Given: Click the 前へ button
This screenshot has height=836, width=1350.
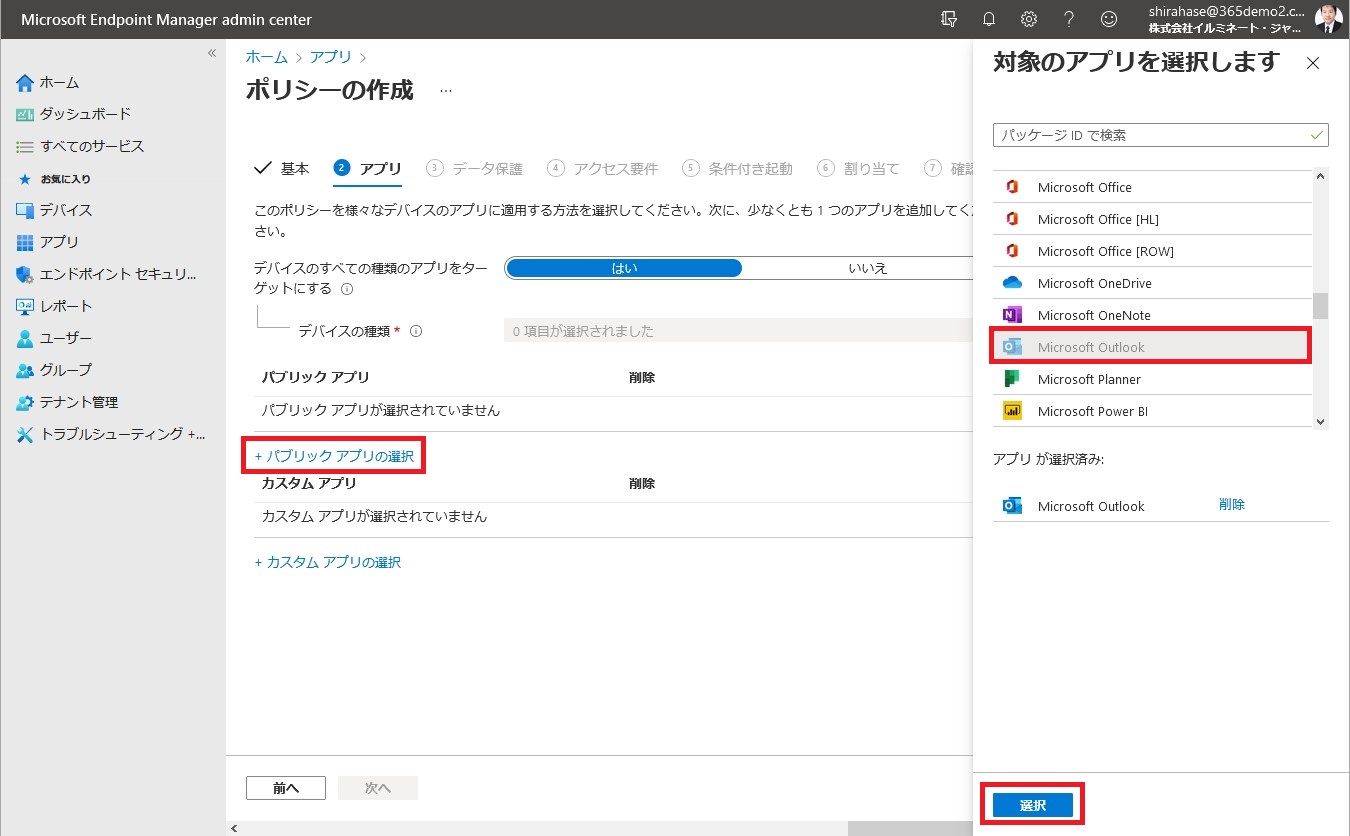Looking at the screenshot, I should click(x=286, y=788).
